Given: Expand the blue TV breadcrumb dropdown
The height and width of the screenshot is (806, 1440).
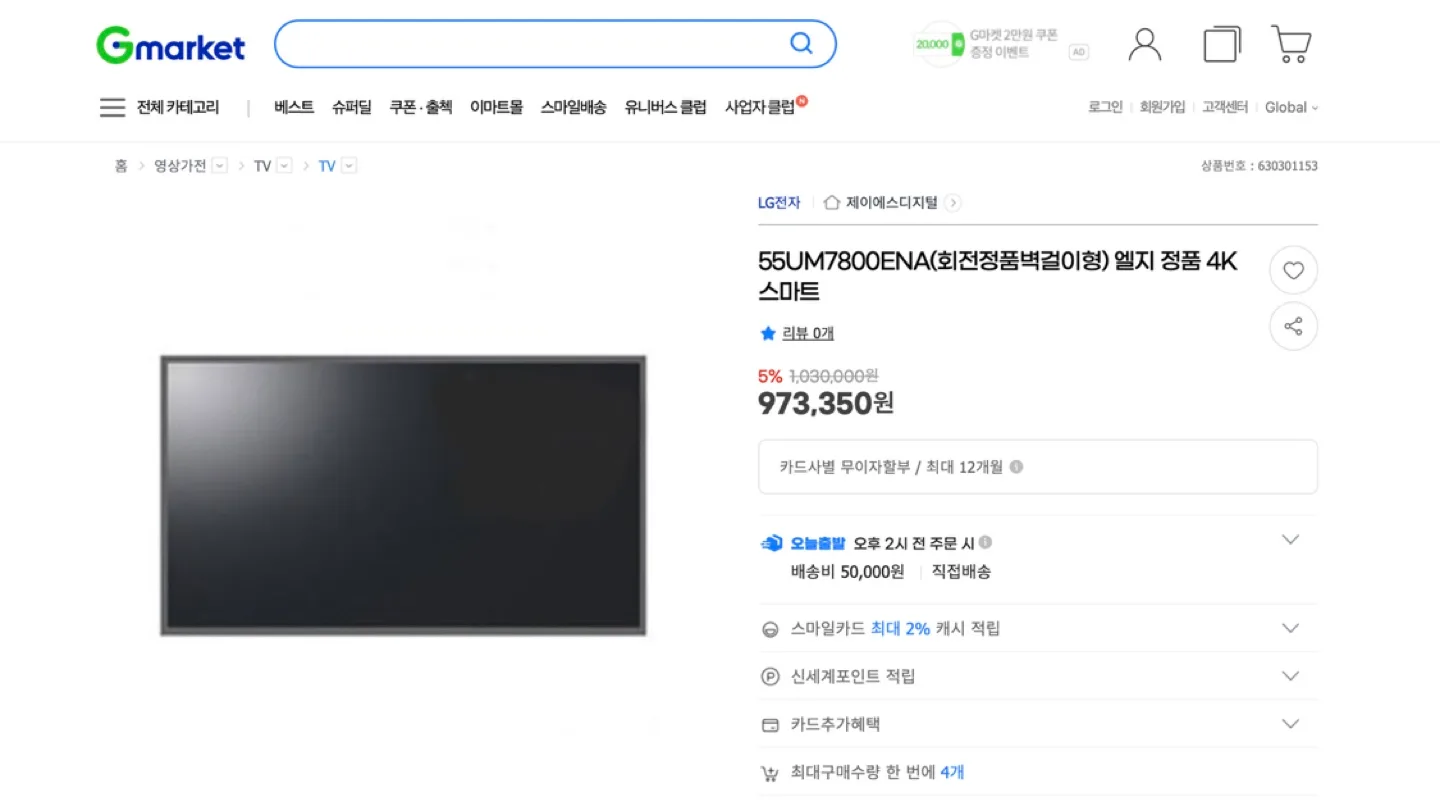Looking at the screenshot, I should pyautogui.click(x=348, y=166).
